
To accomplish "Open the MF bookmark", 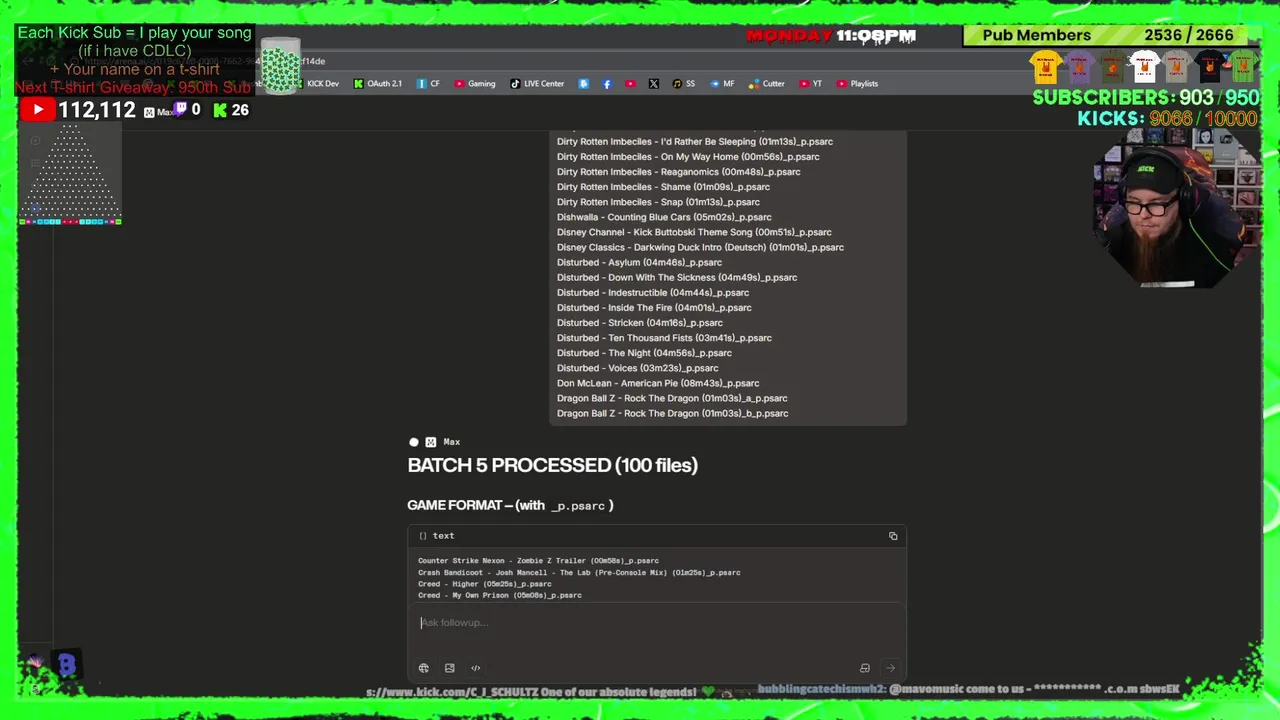I will tap(722, 84).
